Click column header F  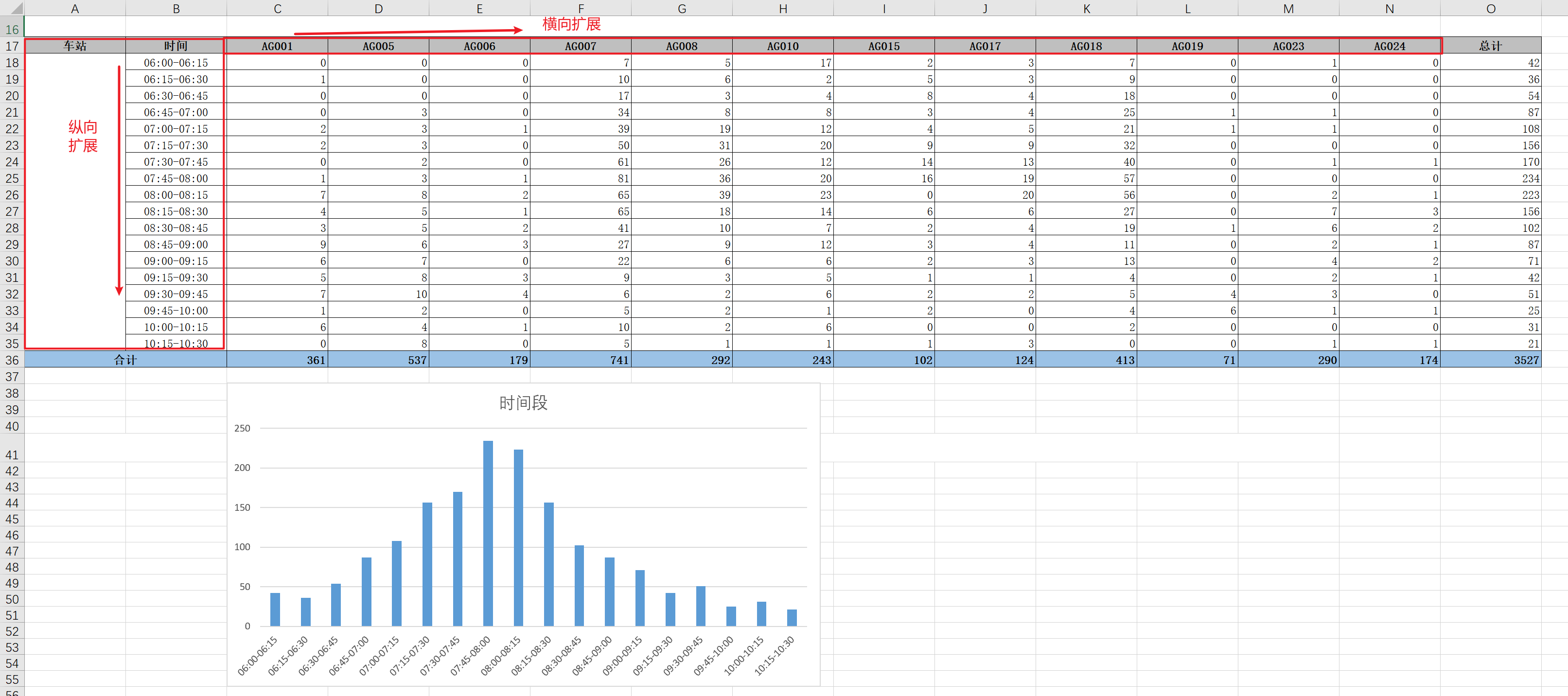(580, 9)
